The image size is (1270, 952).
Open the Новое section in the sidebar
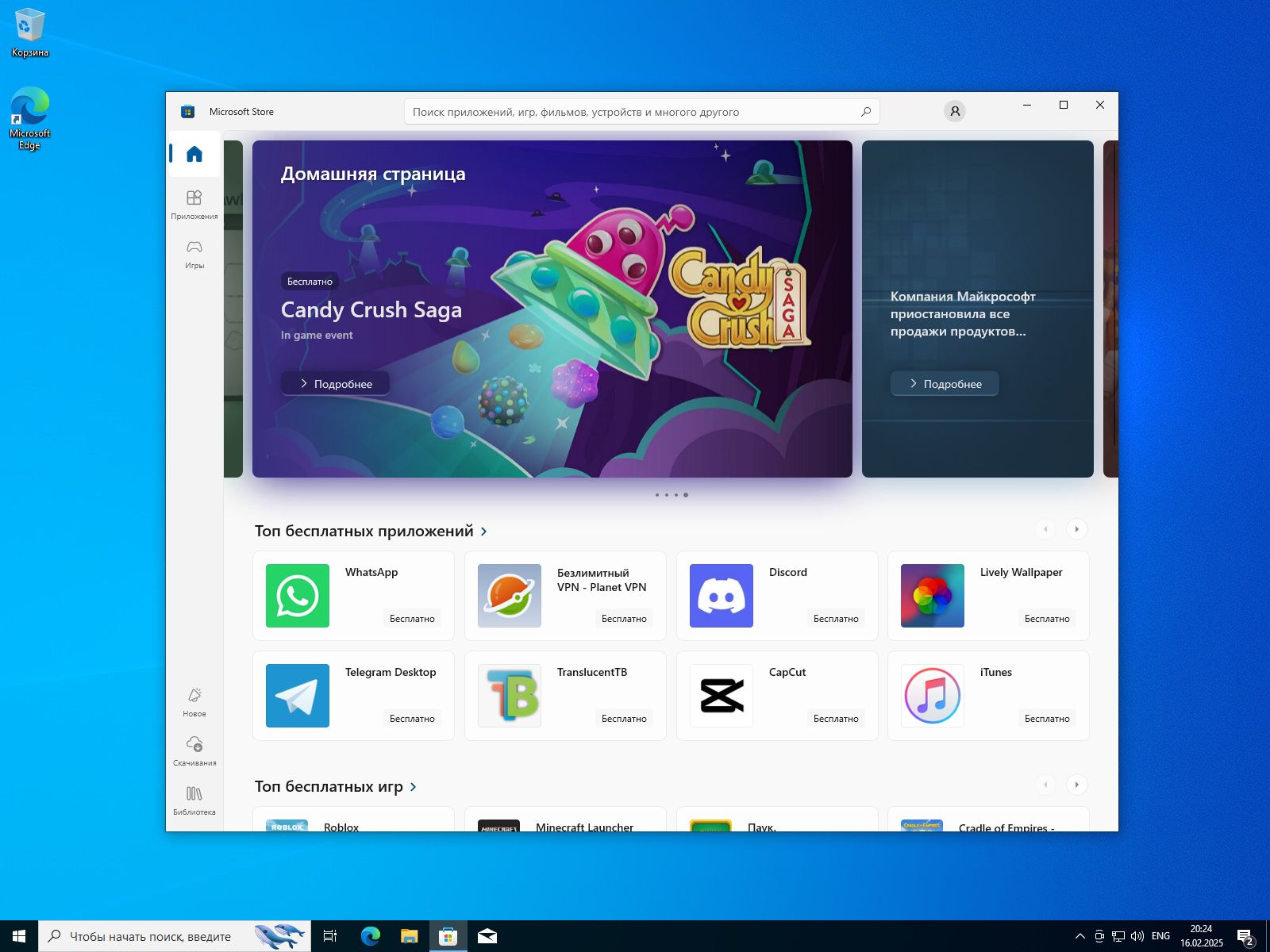194,701
